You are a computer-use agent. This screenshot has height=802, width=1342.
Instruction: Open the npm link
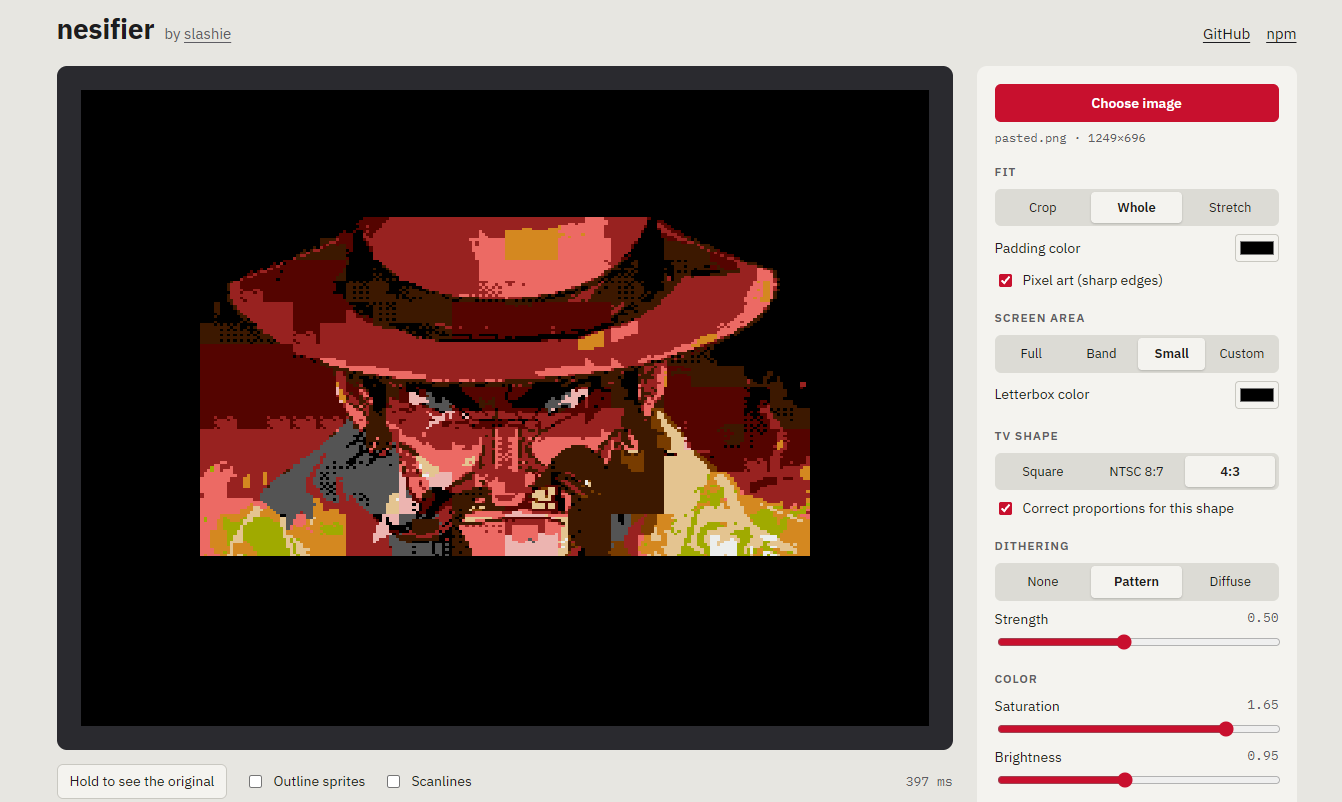click(x=1281, y=34)
